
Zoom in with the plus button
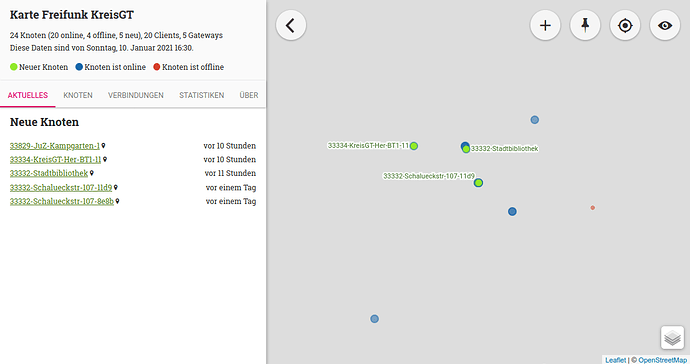[545, 25]
